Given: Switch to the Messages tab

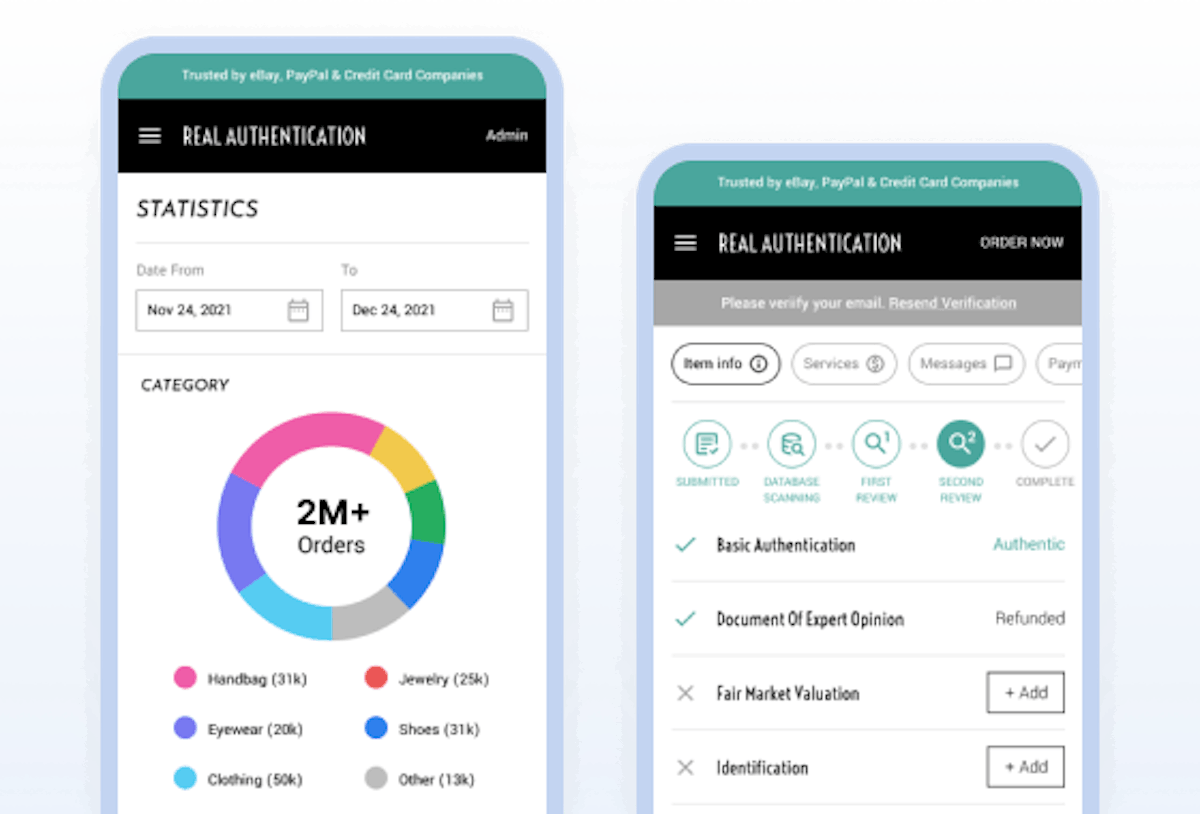Looking at the screenshot, I should point(966,364).
